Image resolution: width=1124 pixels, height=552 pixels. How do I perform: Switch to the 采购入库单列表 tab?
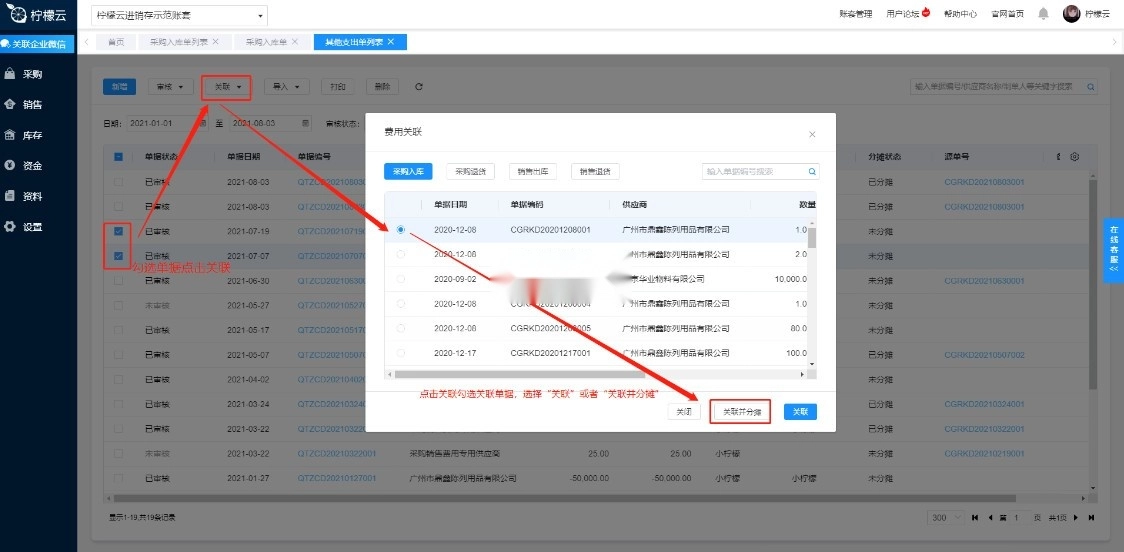[x=184, y=42]
